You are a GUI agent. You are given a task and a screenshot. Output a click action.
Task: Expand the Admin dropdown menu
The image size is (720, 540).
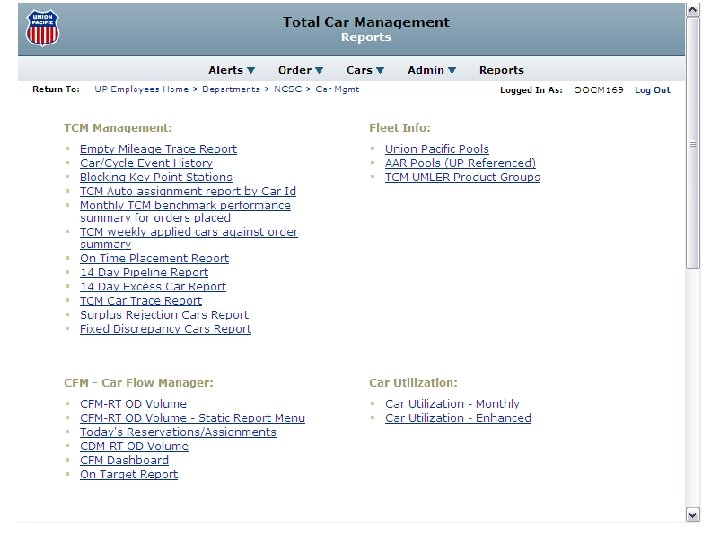tap(432, 70)
